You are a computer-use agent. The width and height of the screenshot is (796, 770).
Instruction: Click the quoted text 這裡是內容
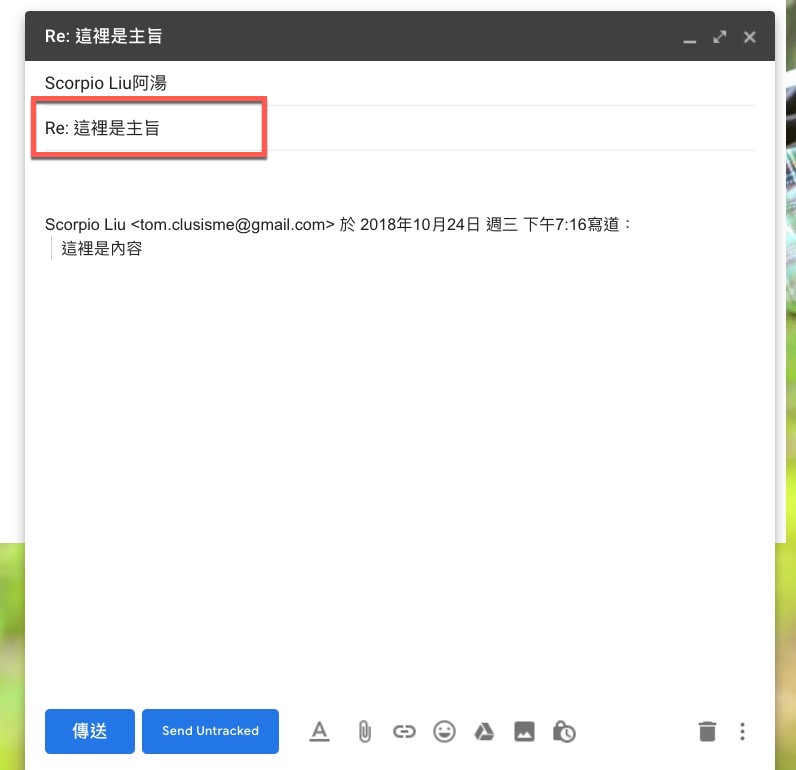(102, 248)
